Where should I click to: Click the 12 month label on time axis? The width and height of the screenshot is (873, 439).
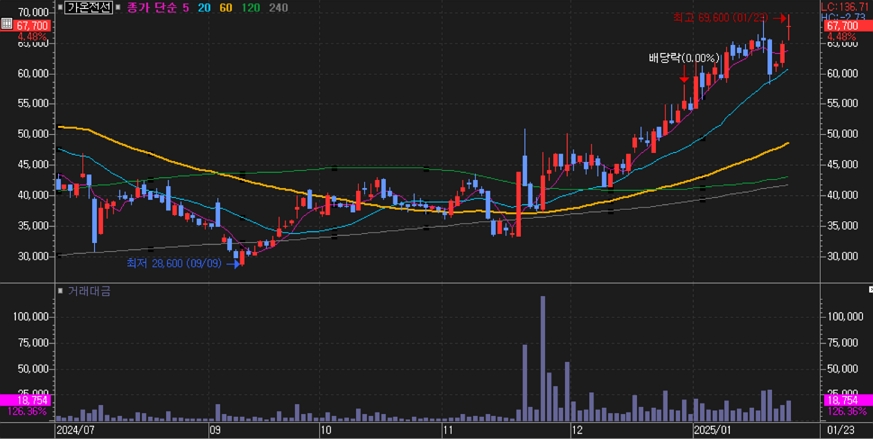[577, 430]
